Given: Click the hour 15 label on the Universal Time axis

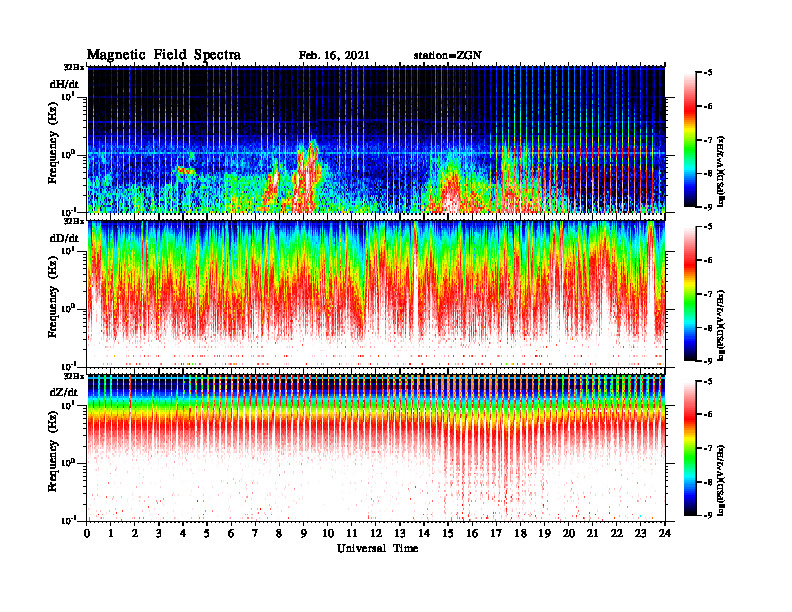Looking at the screenshot, I should [x=448, y=534].
